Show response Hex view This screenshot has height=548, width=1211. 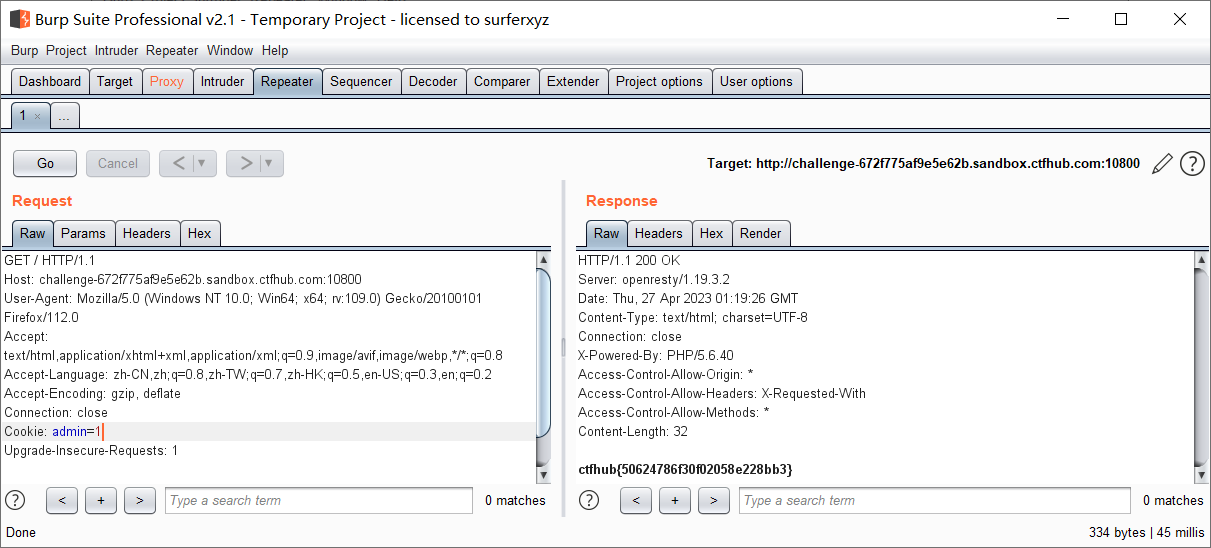pos(711,233)
